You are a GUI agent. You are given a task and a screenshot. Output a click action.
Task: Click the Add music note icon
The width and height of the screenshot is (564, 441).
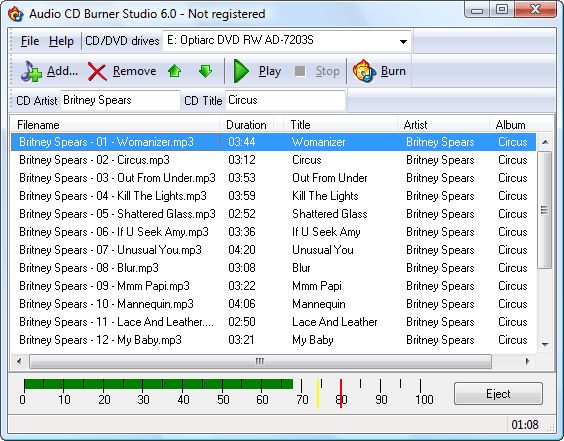coord(31,71)
